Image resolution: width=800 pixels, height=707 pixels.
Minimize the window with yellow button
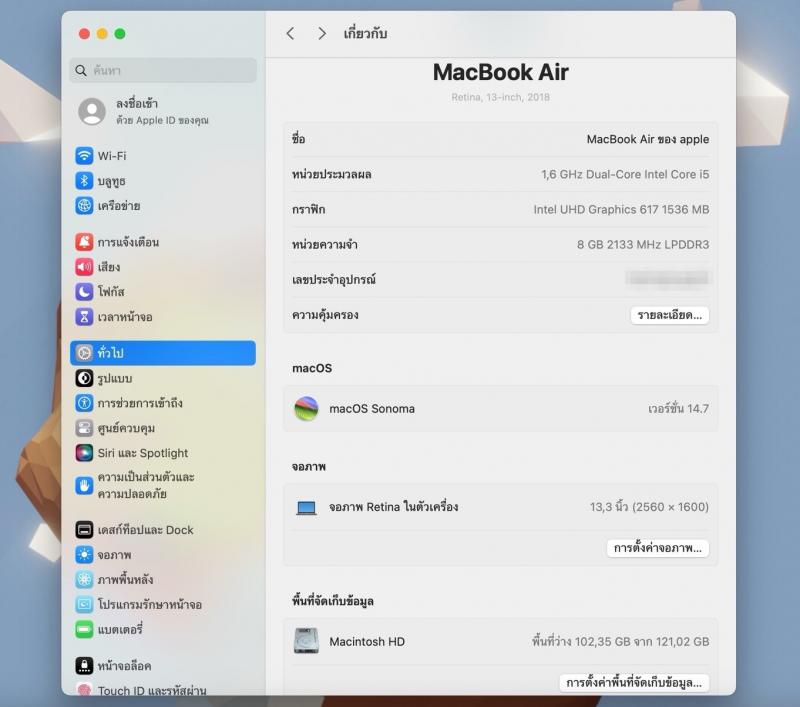coord(102,34)
